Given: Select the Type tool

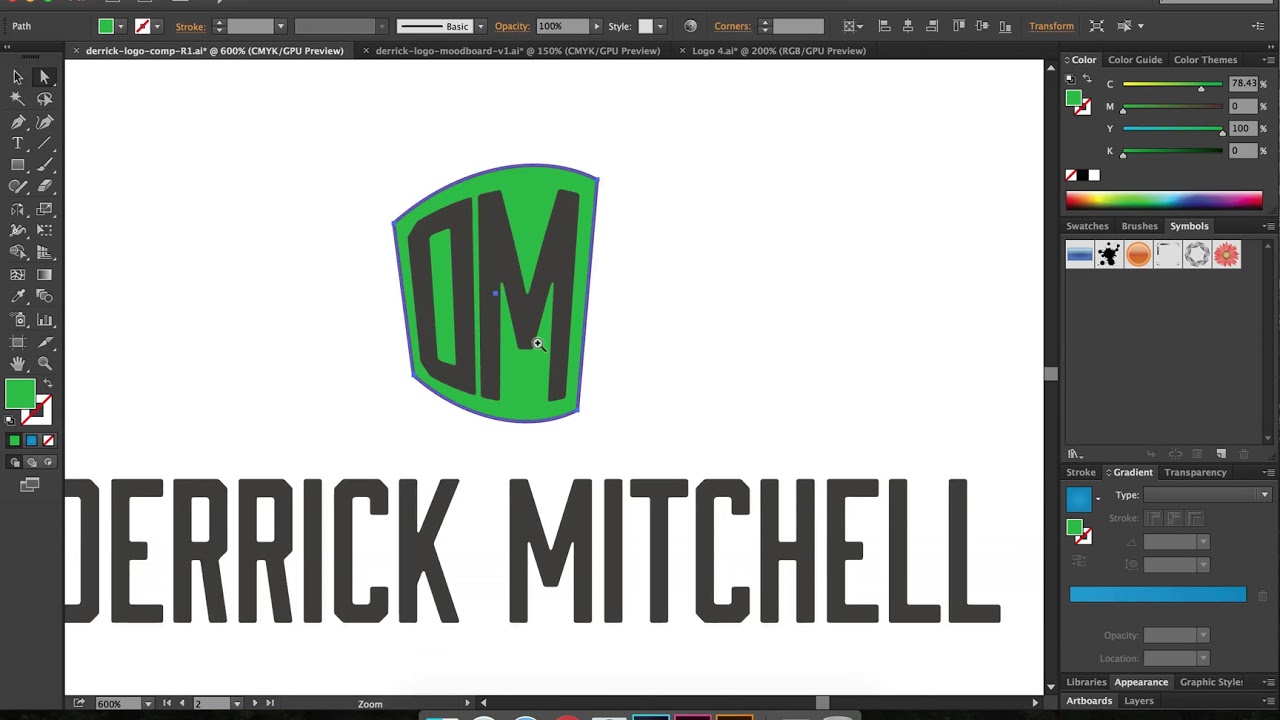Looking at the screenshot, I should click(x=18, y=143).
